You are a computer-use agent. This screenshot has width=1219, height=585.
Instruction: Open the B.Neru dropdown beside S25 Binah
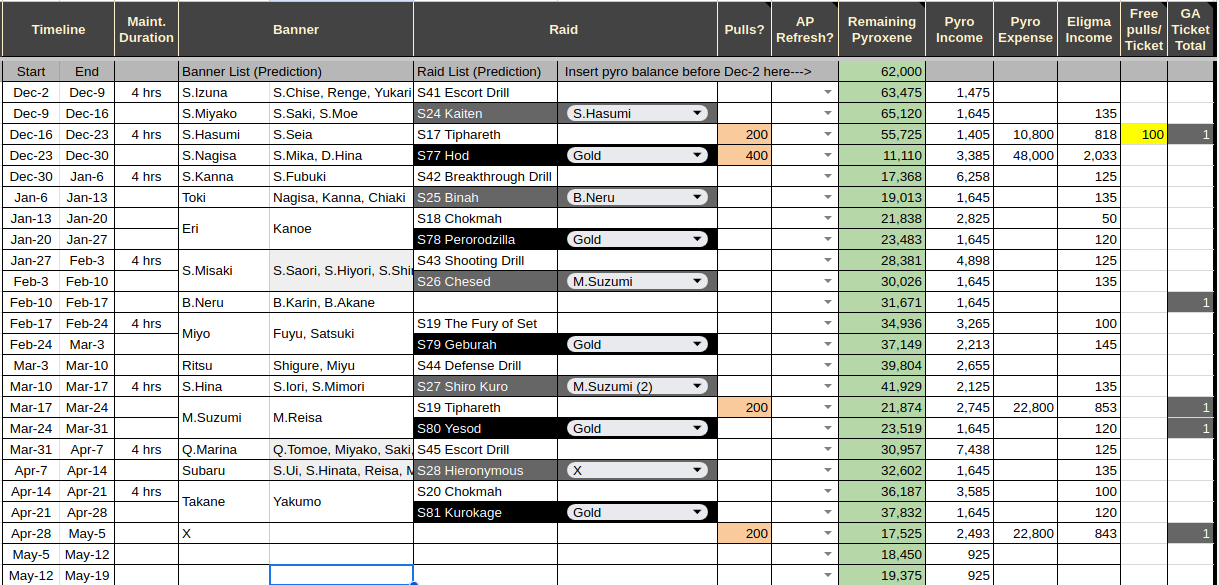(637, 197)
